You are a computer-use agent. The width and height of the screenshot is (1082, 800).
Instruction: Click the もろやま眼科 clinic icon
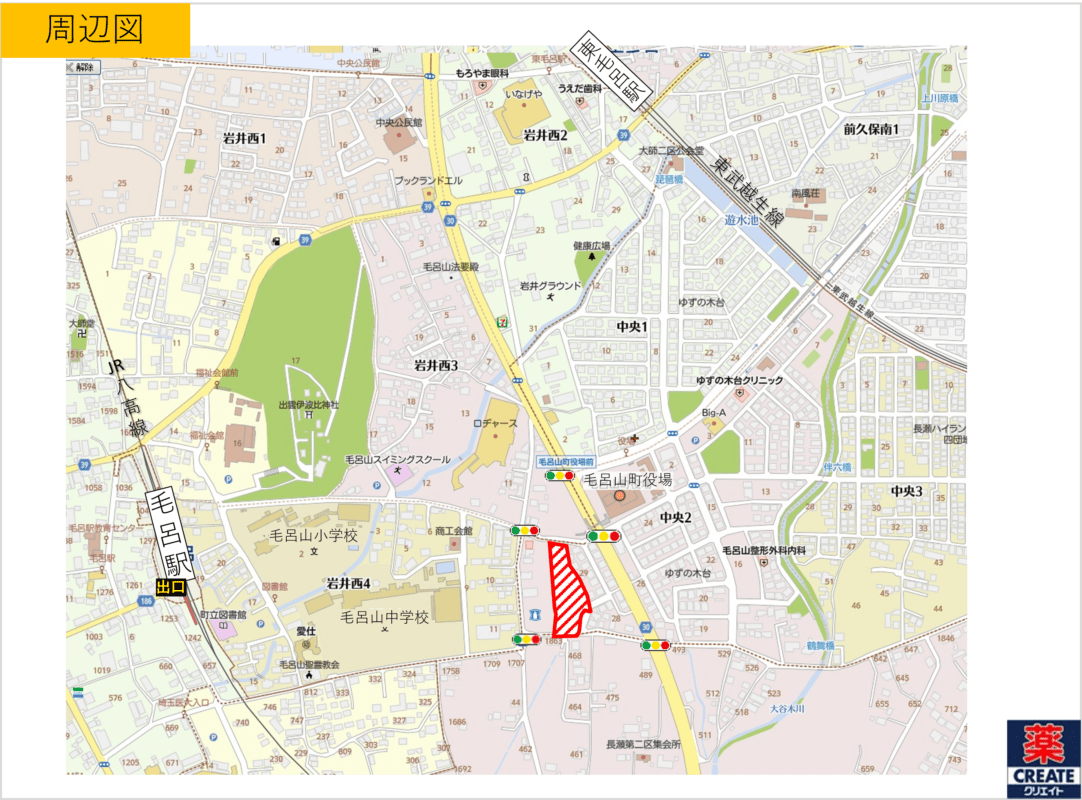click(x=483, y=86)
